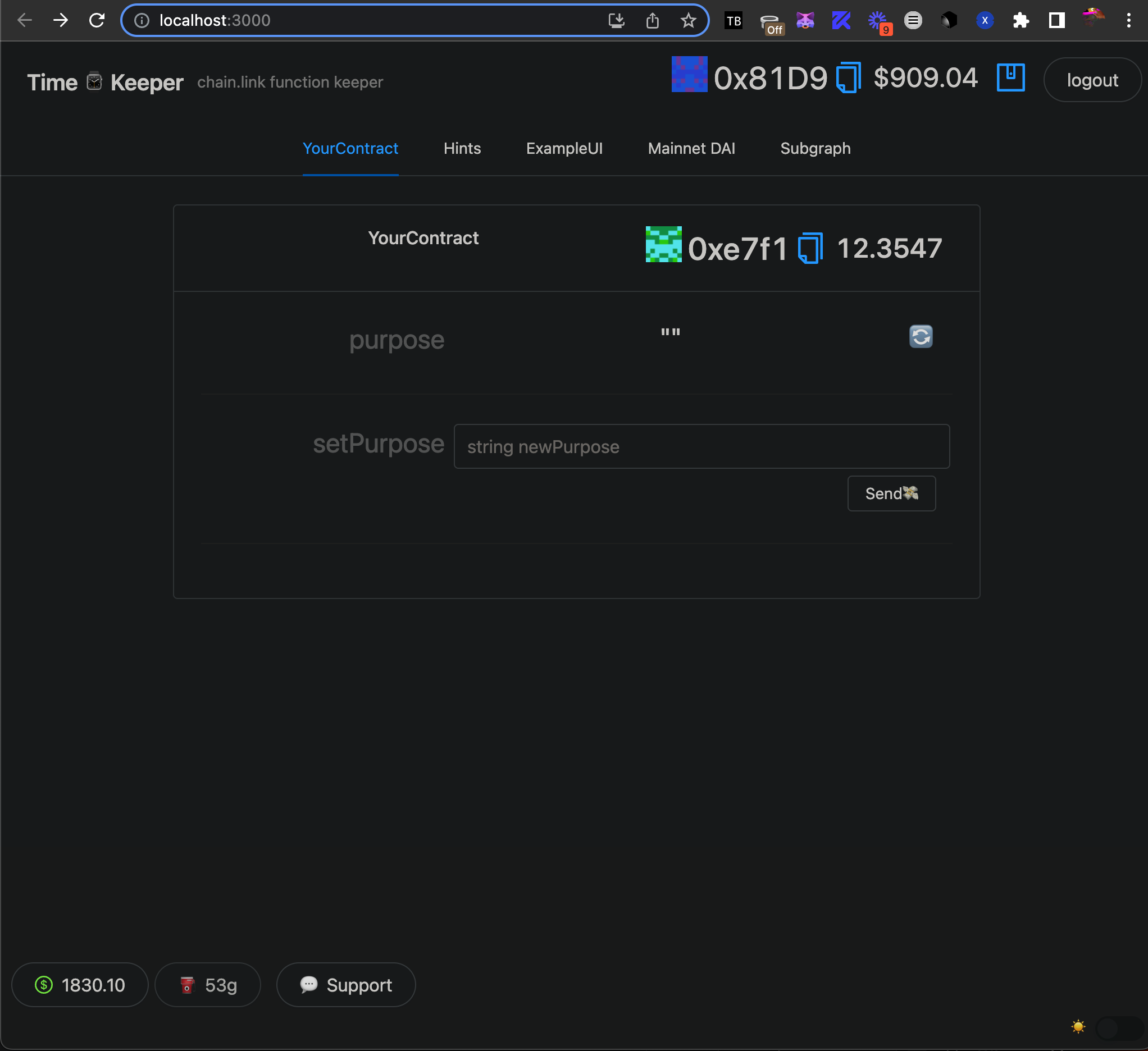Open the MetaMask fox extension
Image resolution: width=1148 pixels, height=1051 pixels.
(x=805, y=21)
